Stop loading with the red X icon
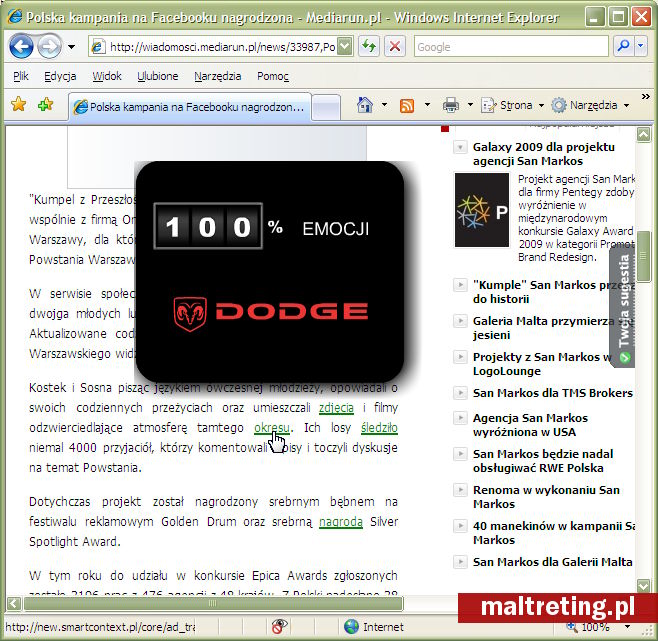Image resolution: width=658 pixels, height=641 pixels. point(395,46)
